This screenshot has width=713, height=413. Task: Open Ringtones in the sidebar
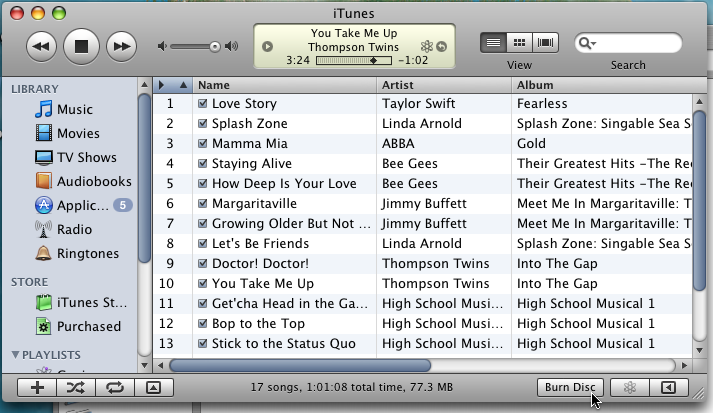pyautogui.click(x=77, y=253)
